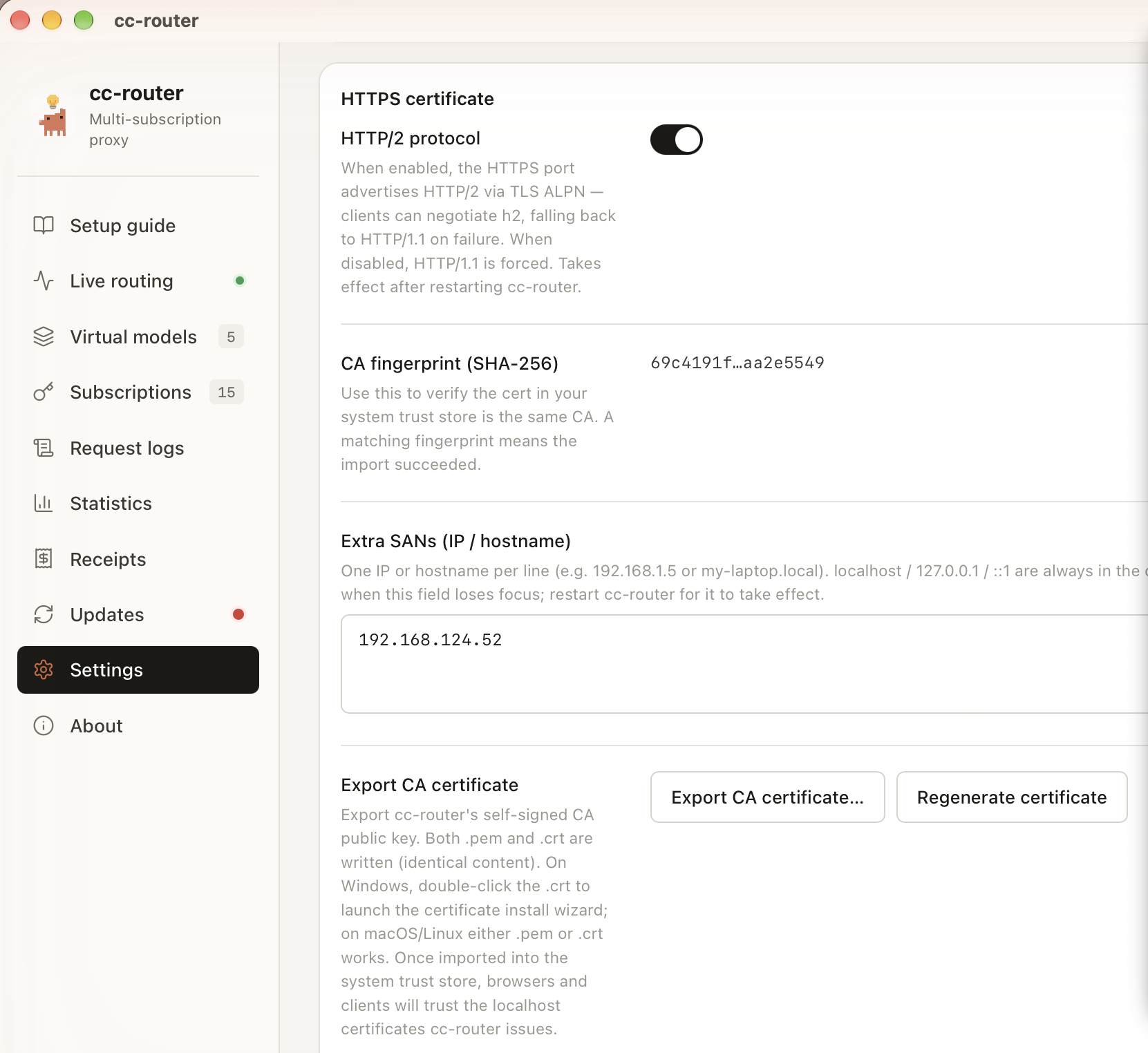Click the Multi-subscription proxy subtitle
This screenshot has width=1148, height=1053.
pyautogui.click(x=155, y=129)
